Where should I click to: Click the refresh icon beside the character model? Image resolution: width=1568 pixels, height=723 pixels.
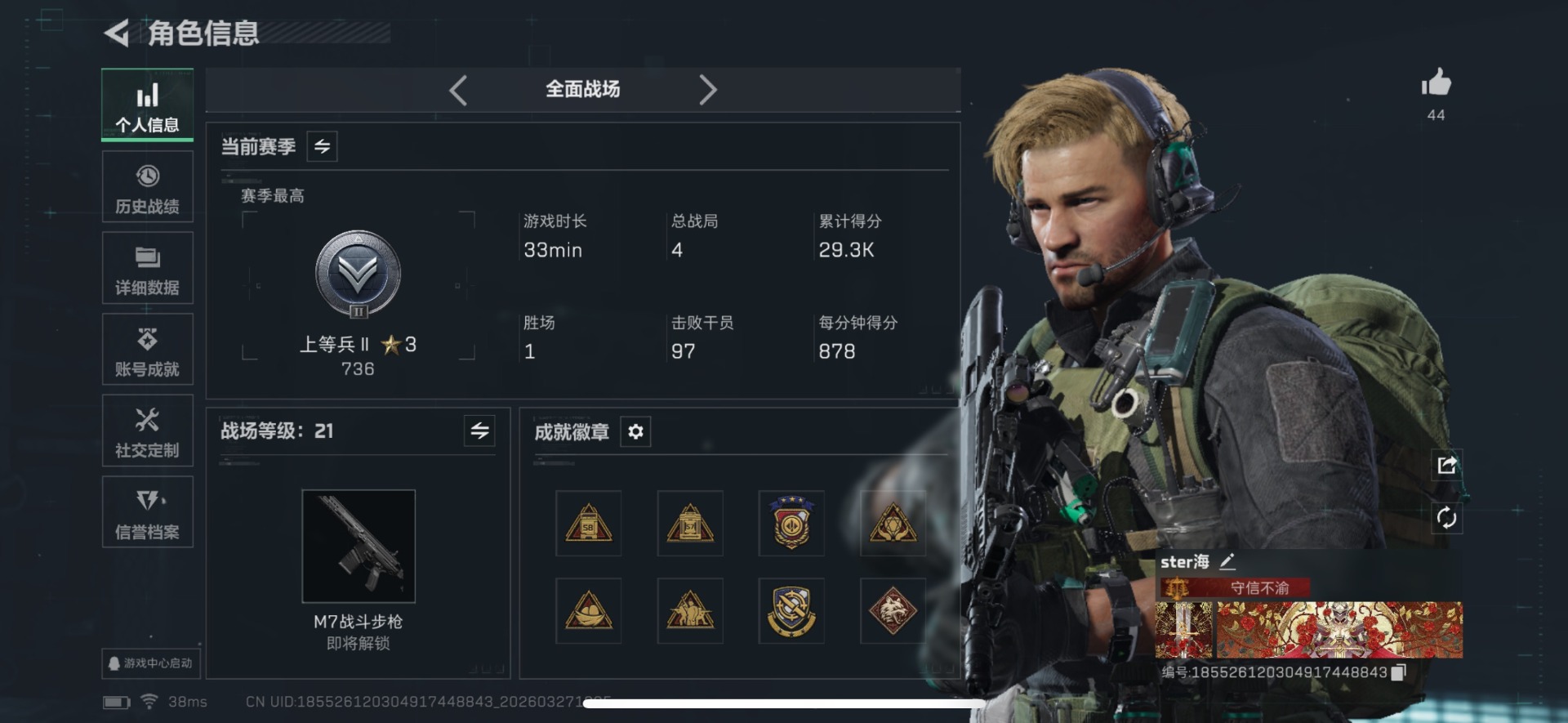(1446, 517)
